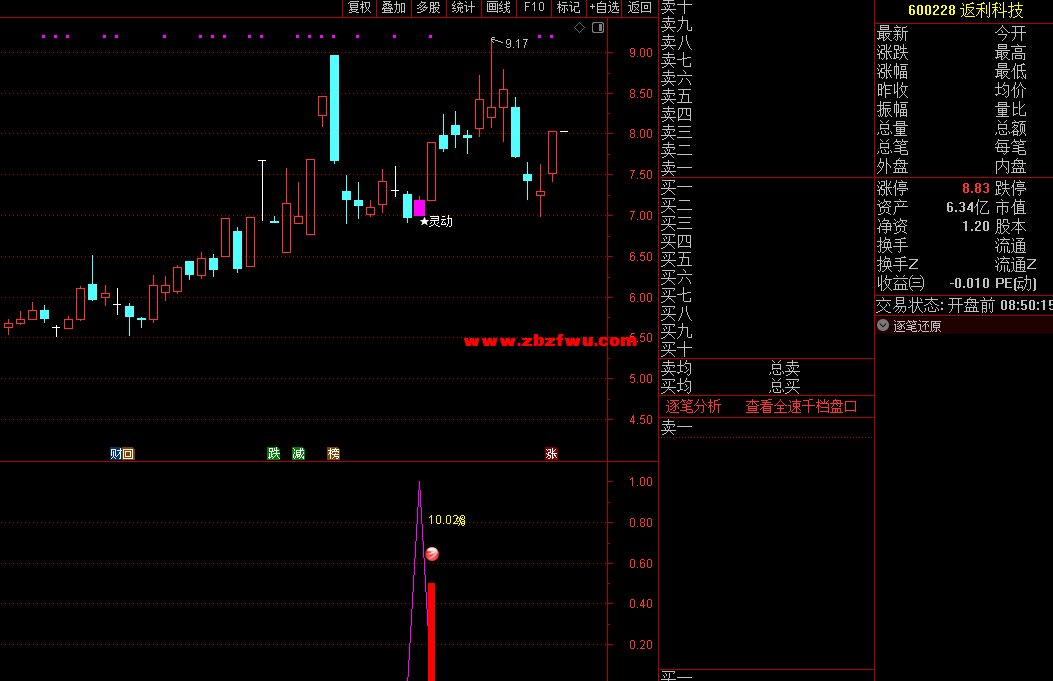The image size is (1053, 681).
Task: Click the 买十 order book row
Action: click(767, 349)
